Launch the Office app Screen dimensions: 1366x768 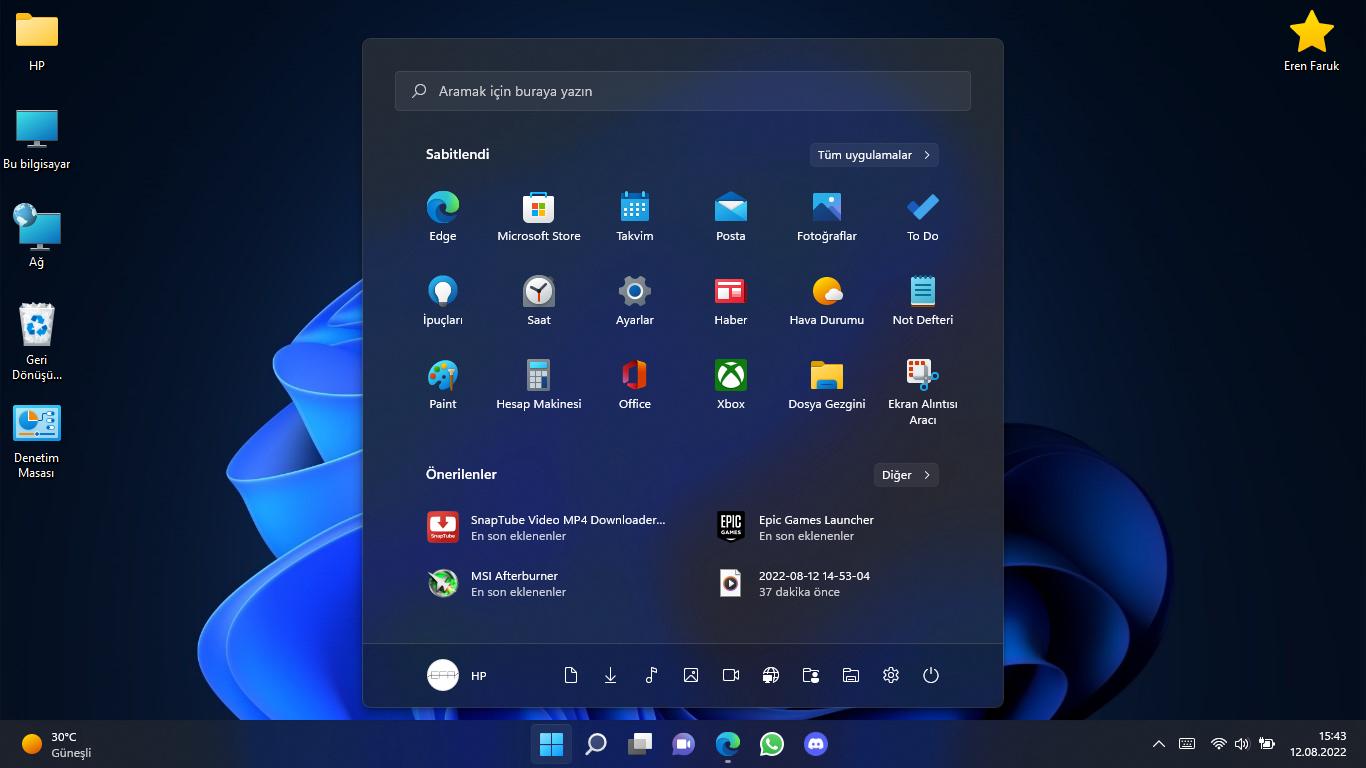pyautogui.click(x=635, y=385)
